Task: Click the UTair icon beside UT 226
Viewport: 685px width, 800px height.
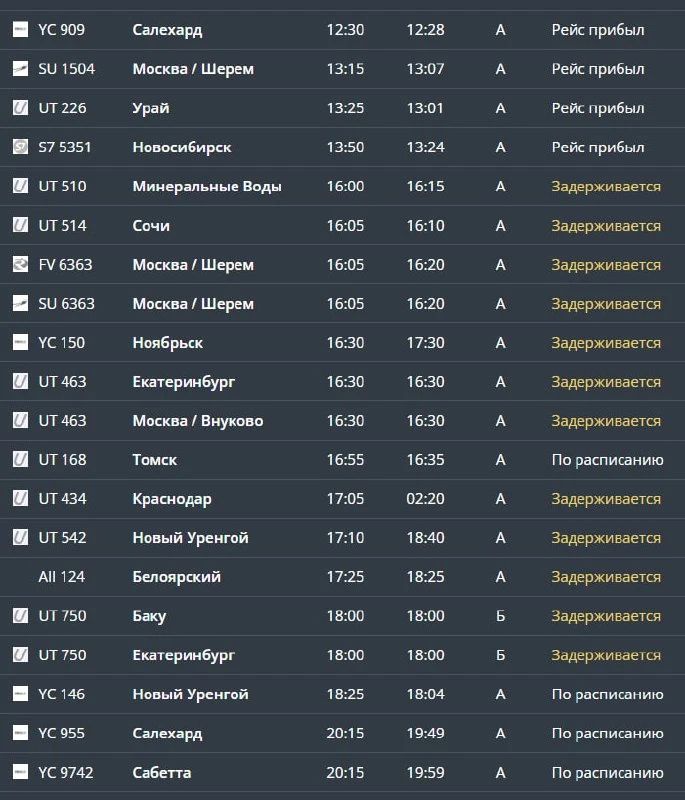Action: click(x=20, y=108)
